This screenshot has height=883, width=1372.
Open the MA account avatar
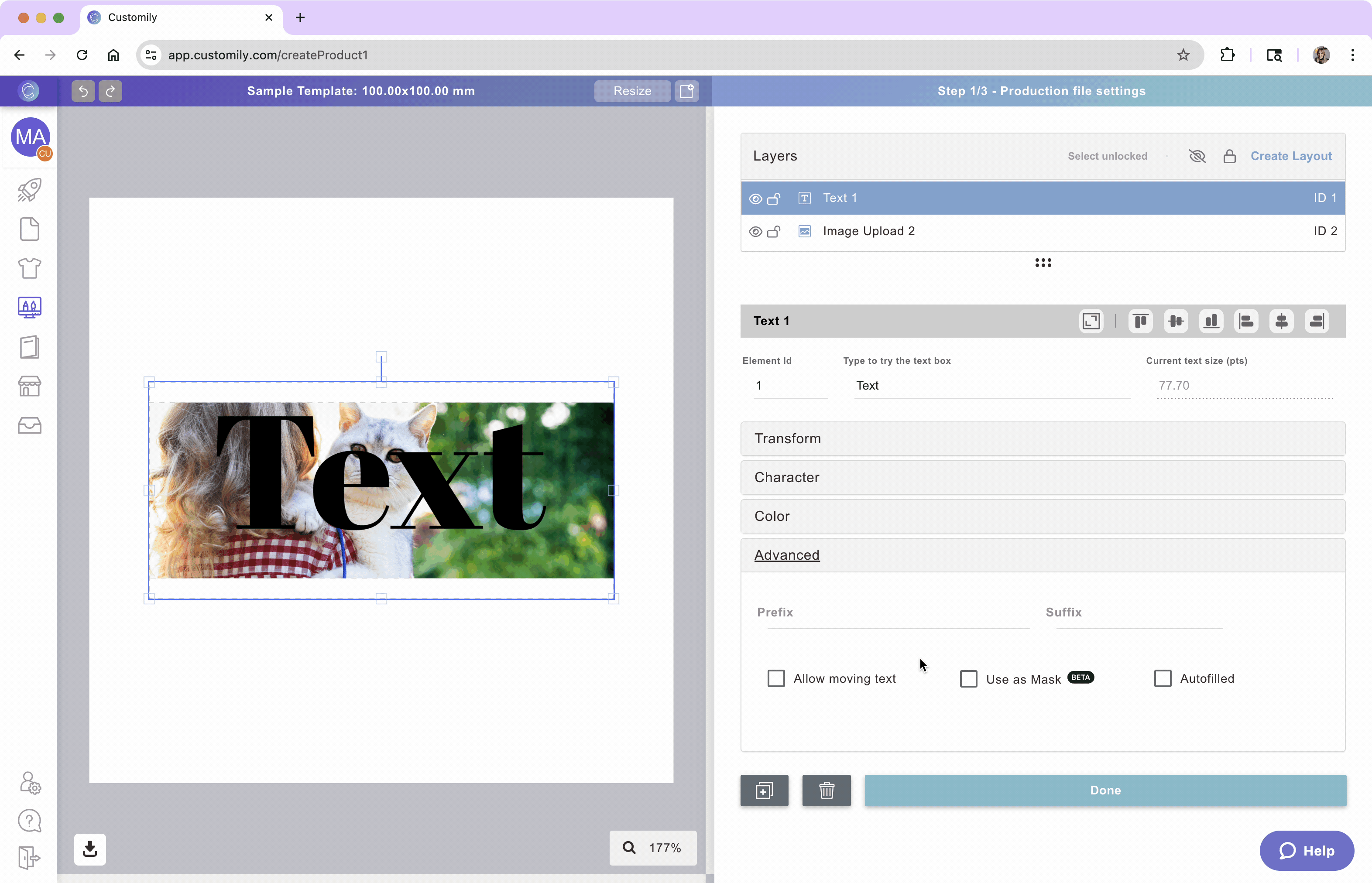tap(31, 137)
